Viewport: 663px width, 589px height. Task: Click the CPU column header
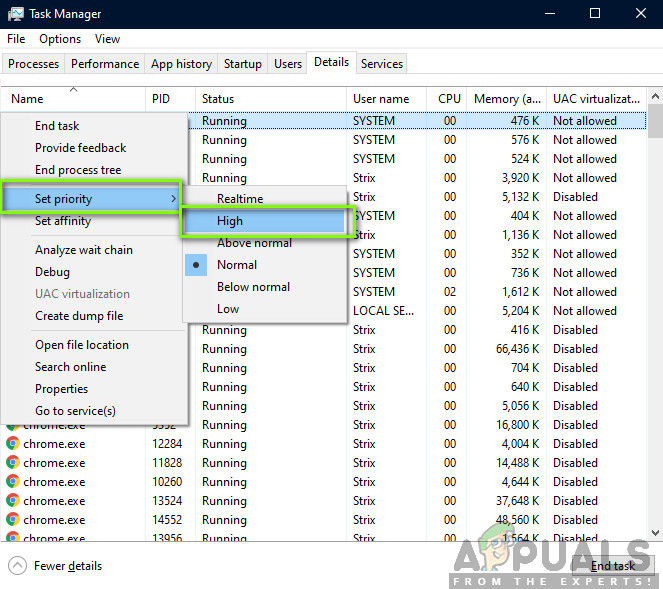449,99
